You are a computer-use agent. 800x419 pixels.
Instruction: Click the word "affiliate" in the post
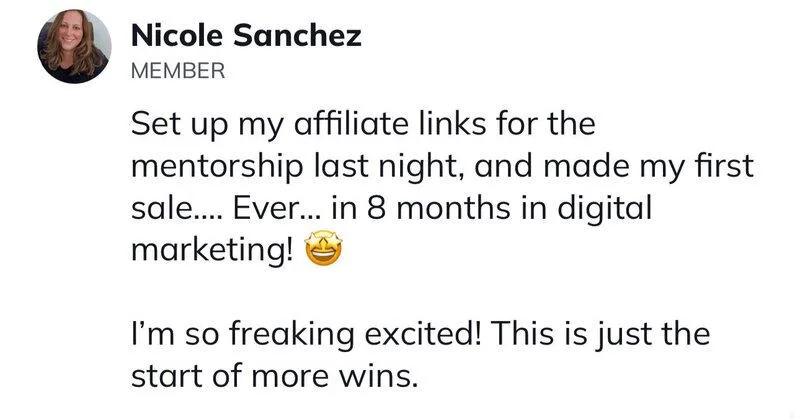(352, 124)
